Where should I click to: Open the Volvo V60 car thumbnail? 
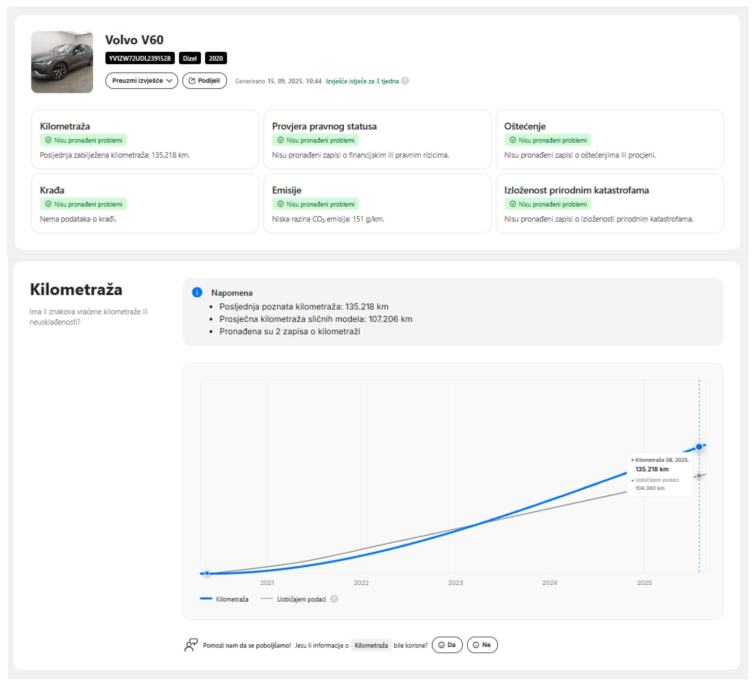(62, 62)
